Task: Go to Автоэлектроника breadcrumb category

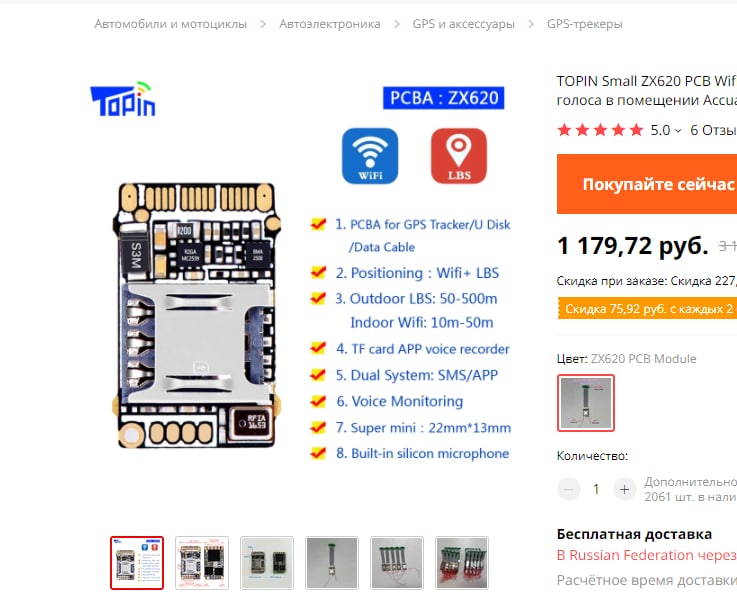Action: click(x=329, y=24)
